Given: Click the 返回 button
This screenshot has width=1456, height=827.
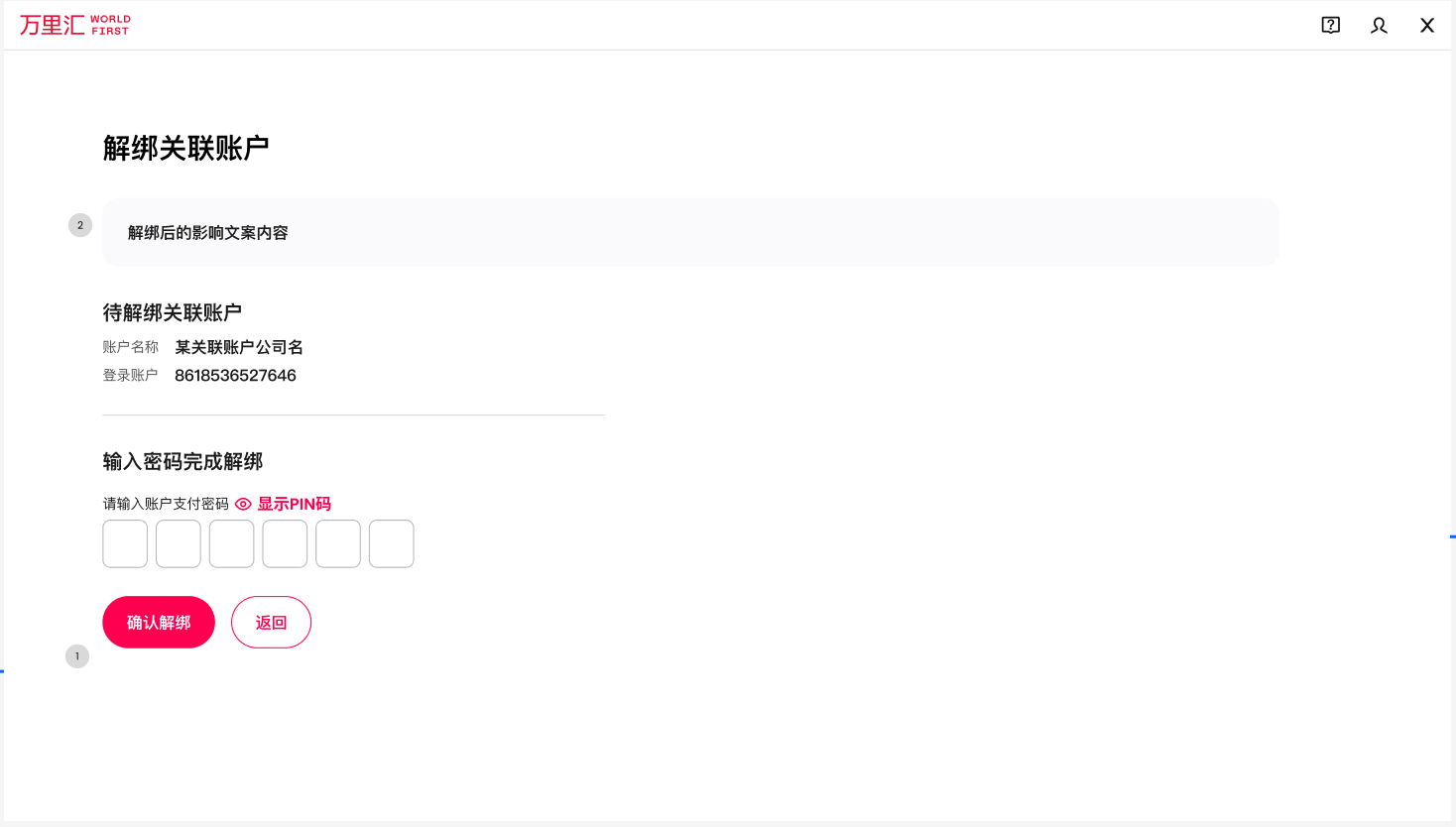Looking at the screenshot, I should (271, 622).
